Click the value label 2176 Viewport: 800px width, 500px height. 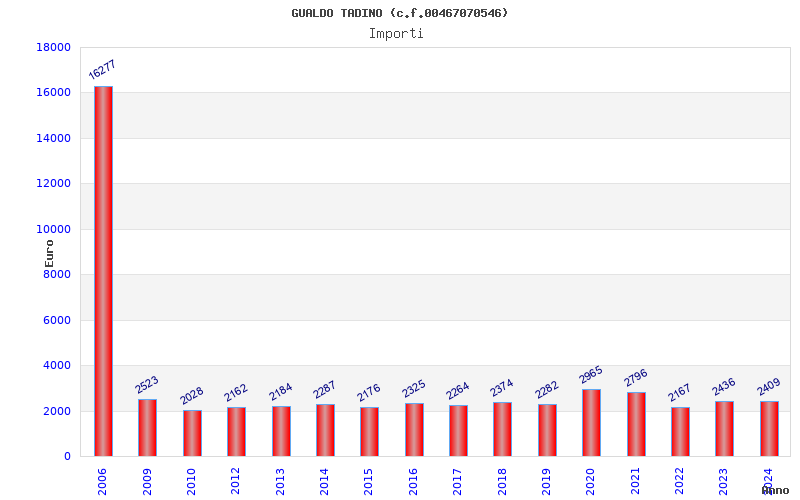[x=369, y=393]
